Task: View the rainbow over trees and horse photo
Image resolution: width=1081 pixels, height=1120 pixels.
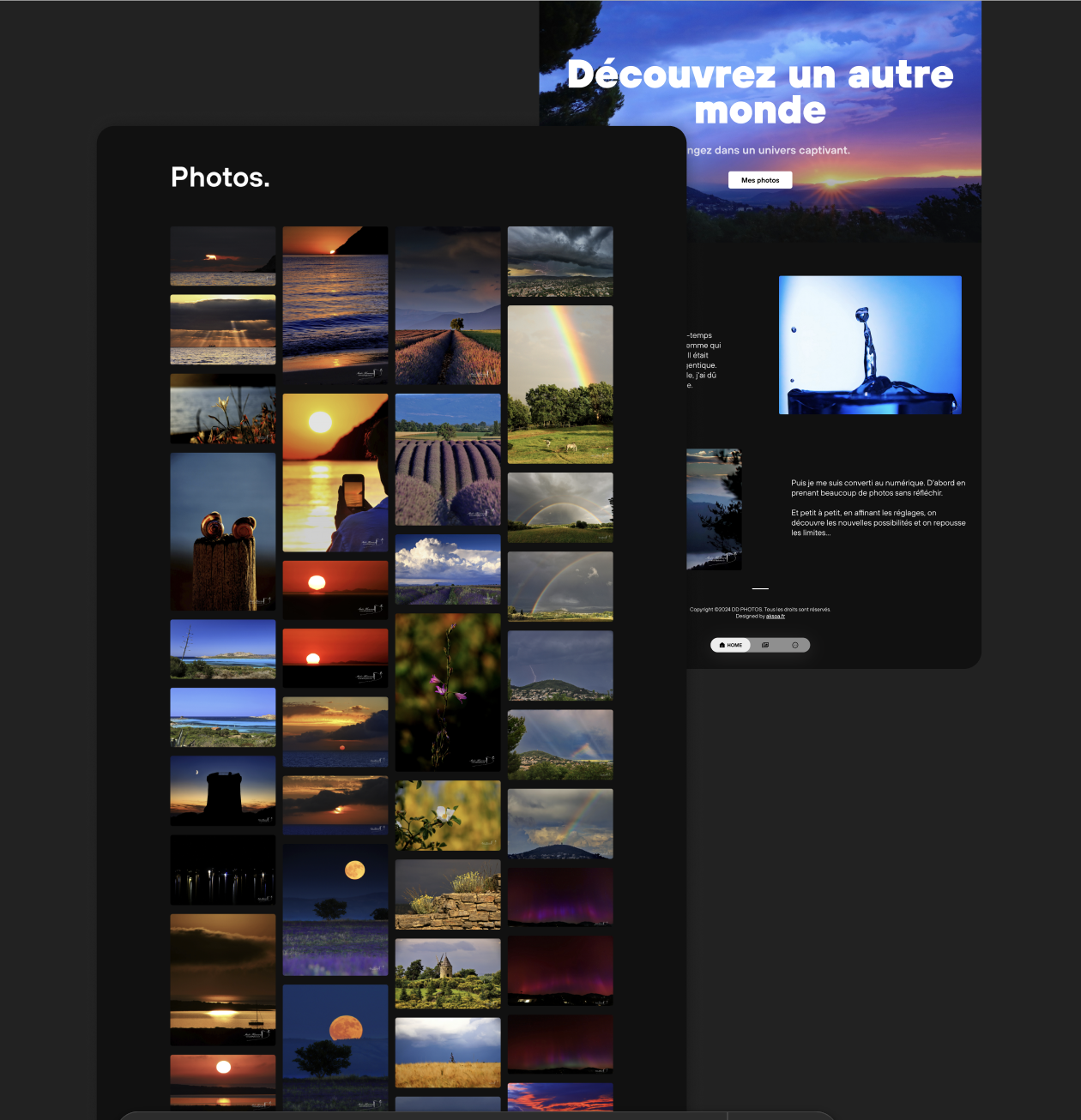Action: tap(560, 384)
